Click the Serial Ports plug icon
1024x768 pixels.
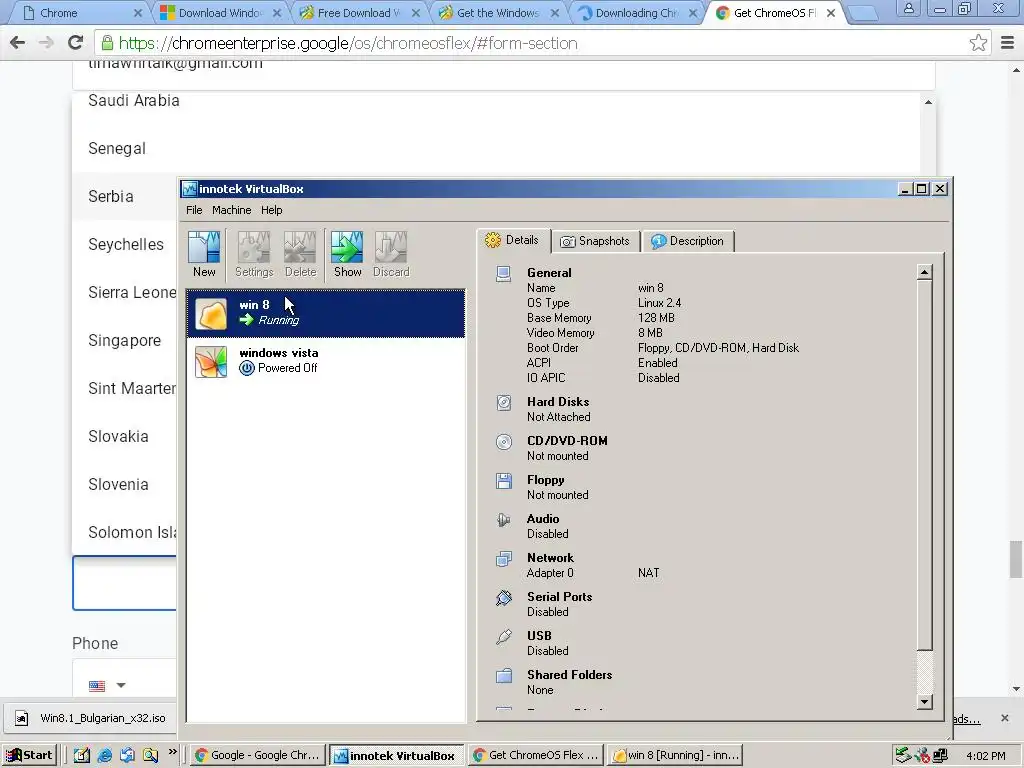tap(504, 598)
